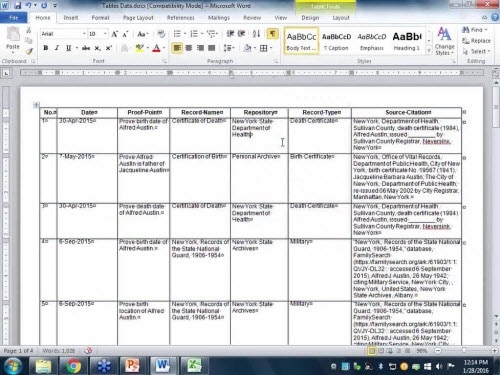Click Borders icon
The image size is (500, 375).
click(264, 48)
